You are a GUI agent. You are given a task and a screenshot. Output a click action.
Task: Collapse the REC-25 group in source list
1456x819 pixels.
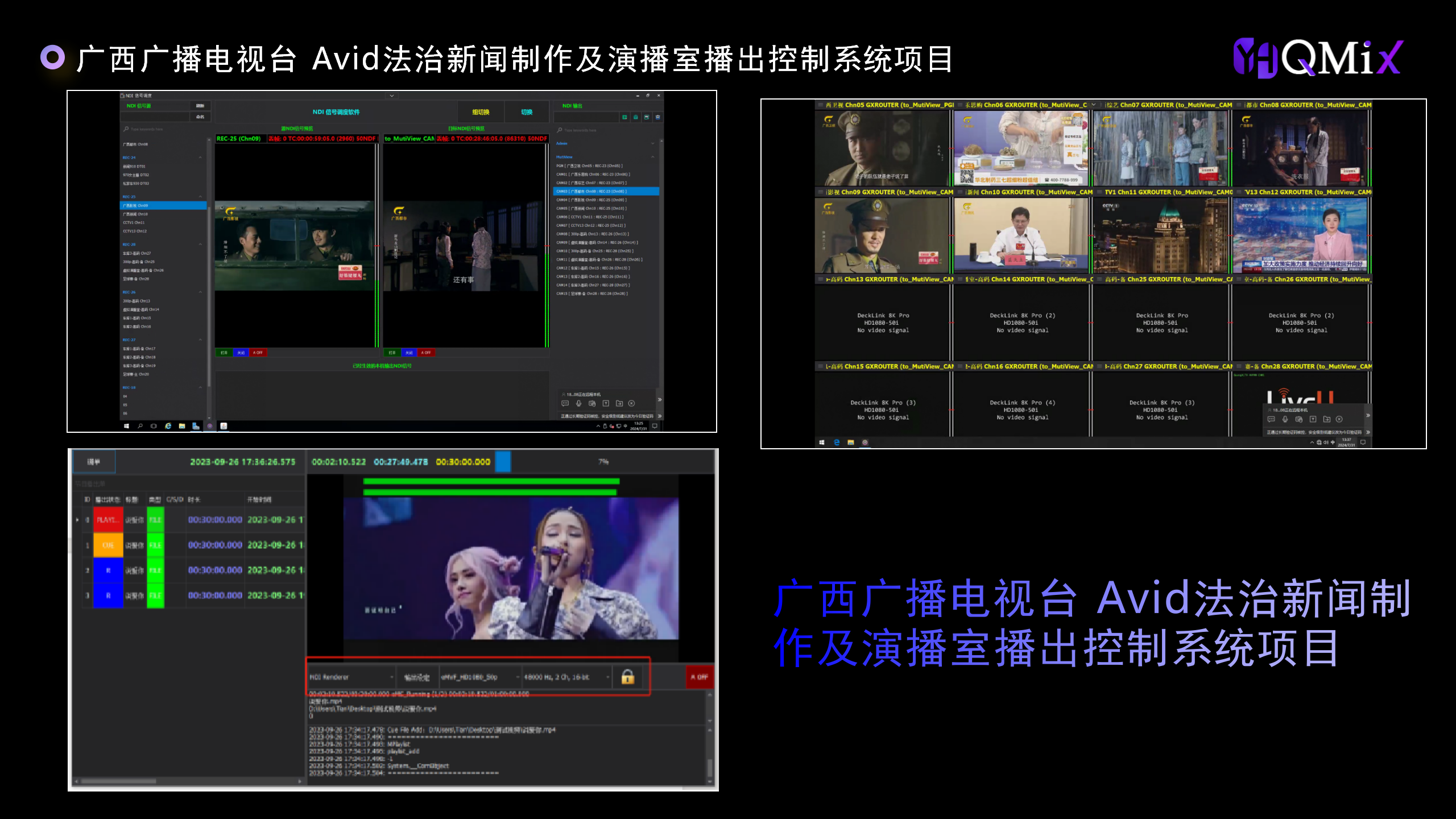point(200,197)
